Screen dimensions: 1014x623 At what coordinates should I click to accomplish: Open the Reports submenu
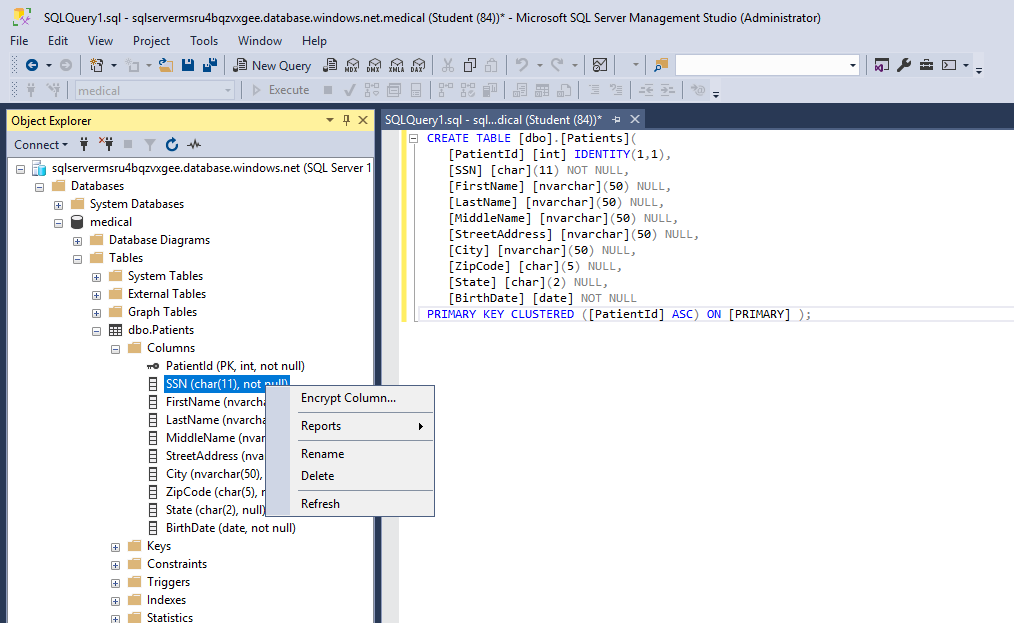[x=350, y=426]
